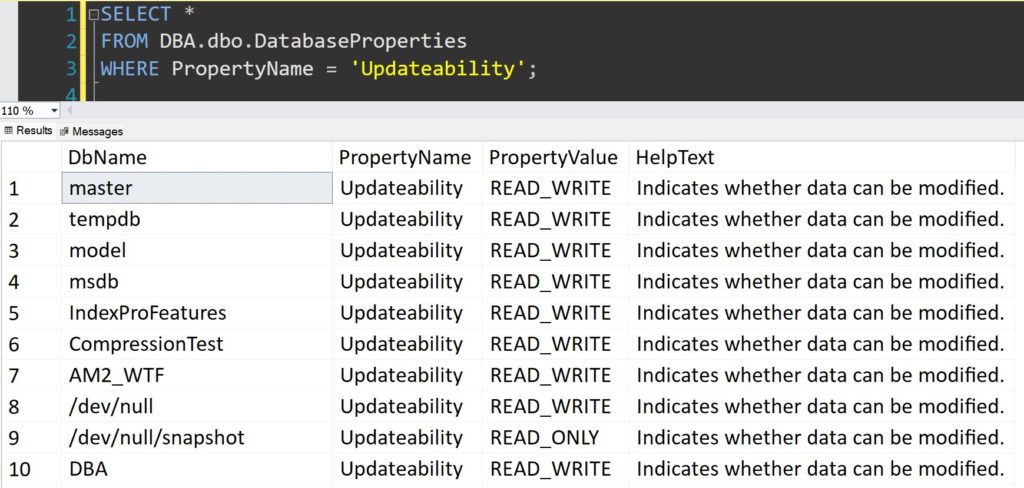Select row header number 1

(x=31, y=188)
